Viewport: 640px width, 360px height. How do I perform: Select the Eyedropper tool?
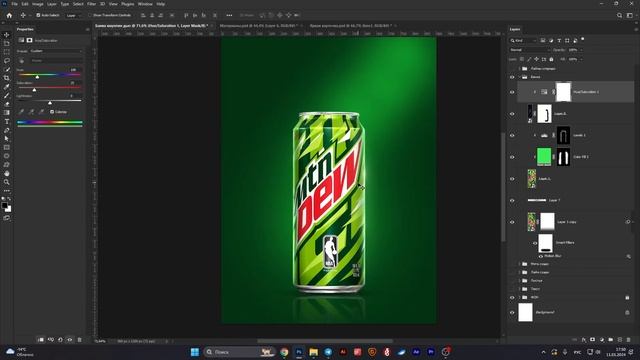point(7,87)
